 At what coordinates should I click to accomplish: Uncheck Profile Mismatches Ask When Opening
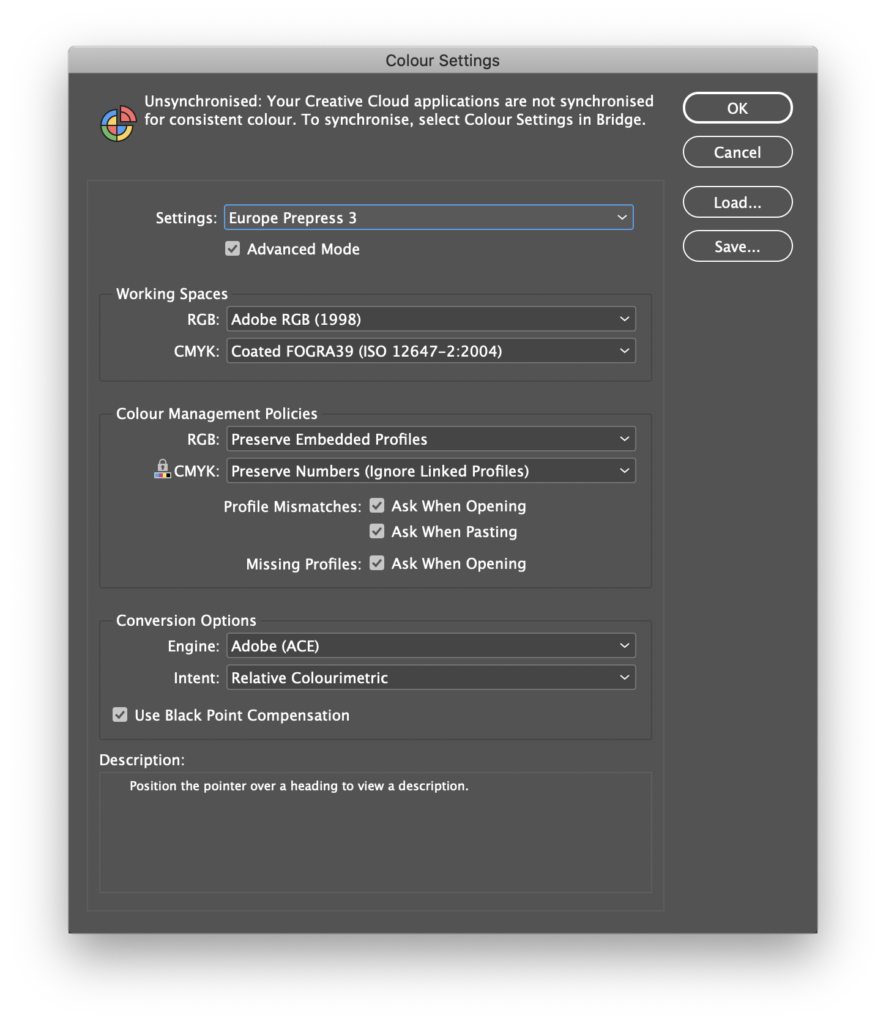377,505
